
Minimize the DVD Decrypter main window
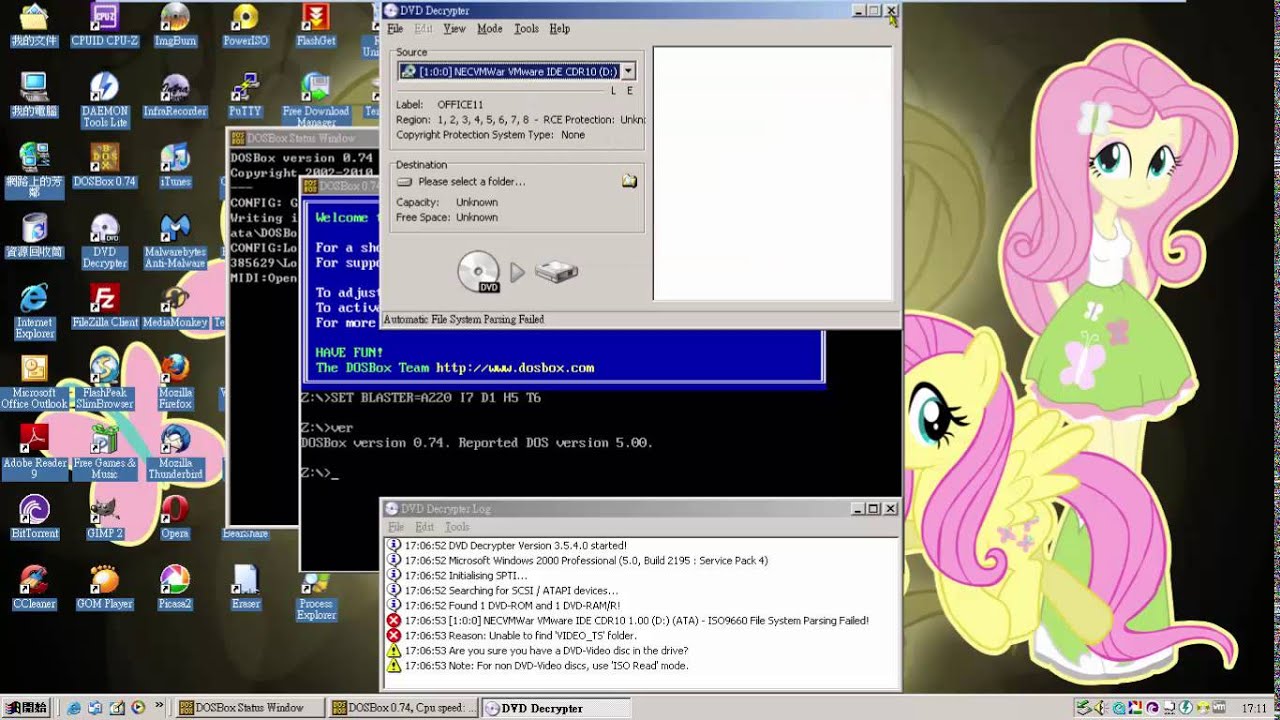pyautogui.click(x=859, y=11)
